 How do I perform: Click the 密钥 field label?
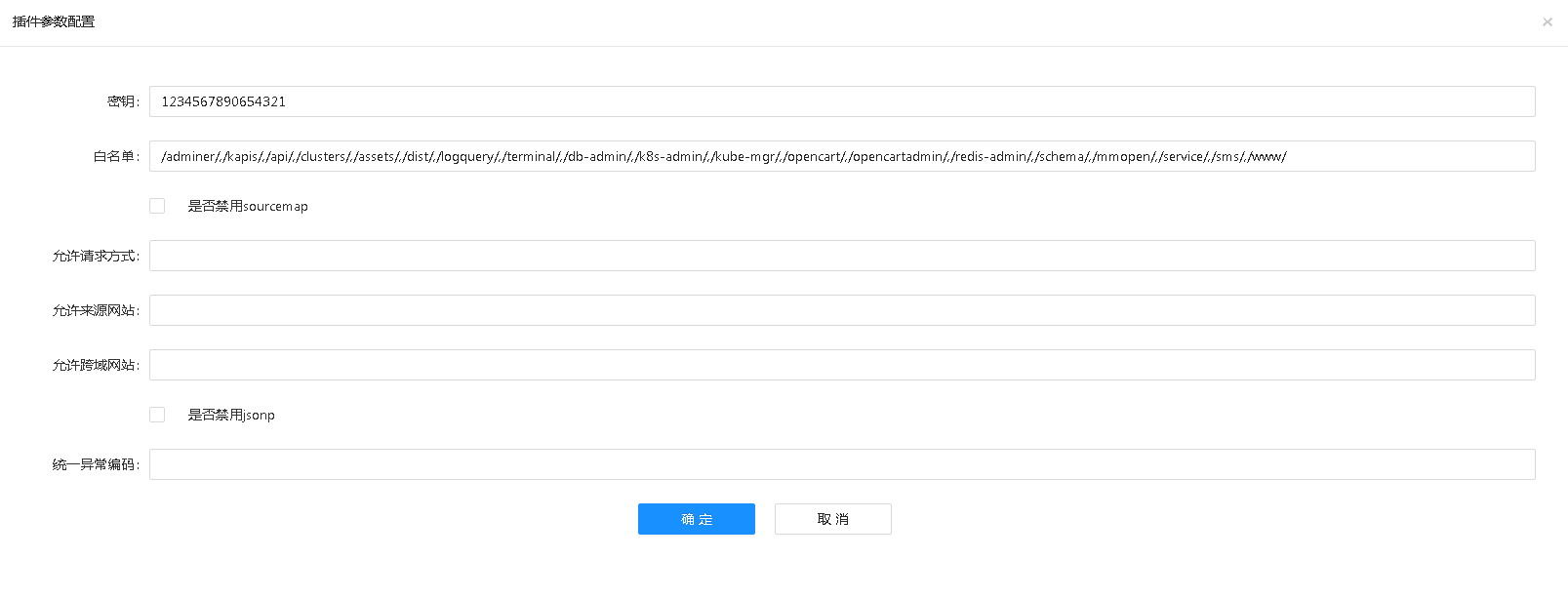123,101
